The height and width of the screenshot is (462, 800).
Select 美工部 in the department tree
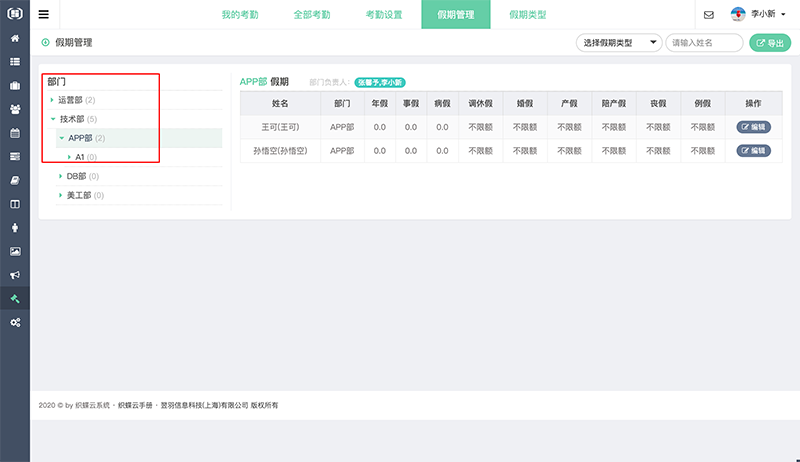coord(79,195)
